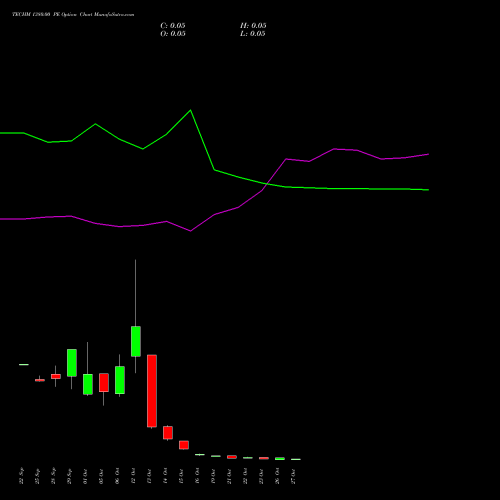Image resolution: width=500 pixels, height=500 pixels.
Task: Click the '12 Oct' date axis label
Action: click(x=134, y=476)
